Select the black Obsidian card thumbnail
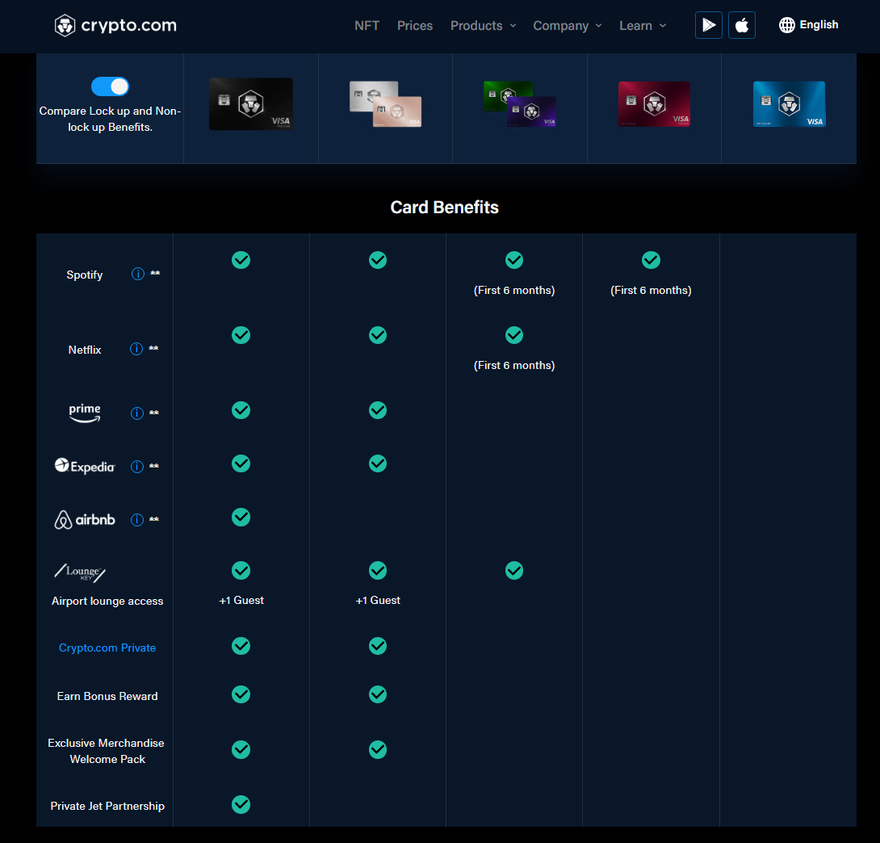Viewport: 880px width, 843px height. pyautogui.click(x=250, y=104)
